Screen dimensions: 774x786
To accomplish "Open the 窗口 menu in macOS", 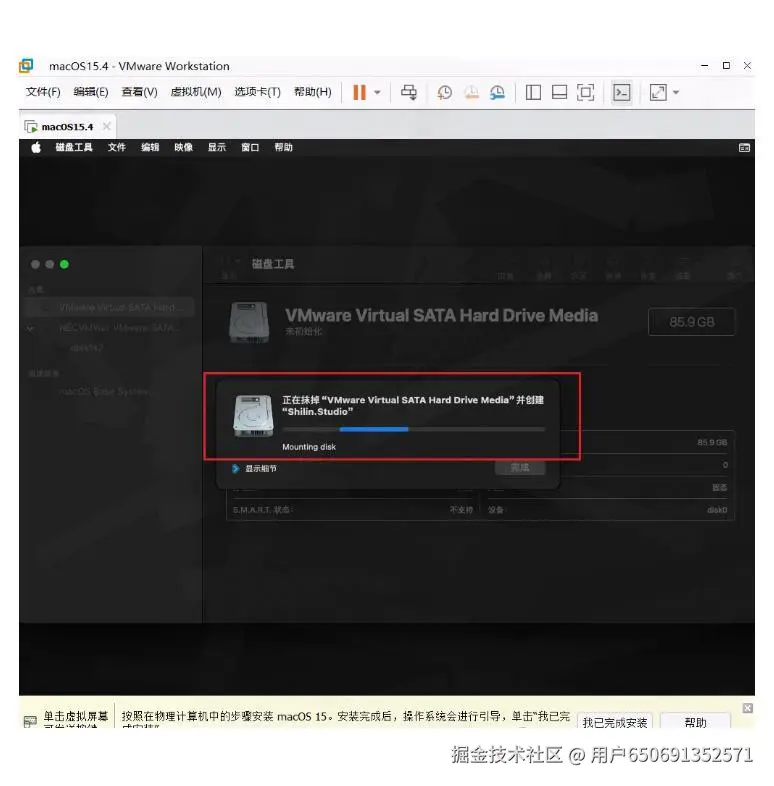I will 250,147.
